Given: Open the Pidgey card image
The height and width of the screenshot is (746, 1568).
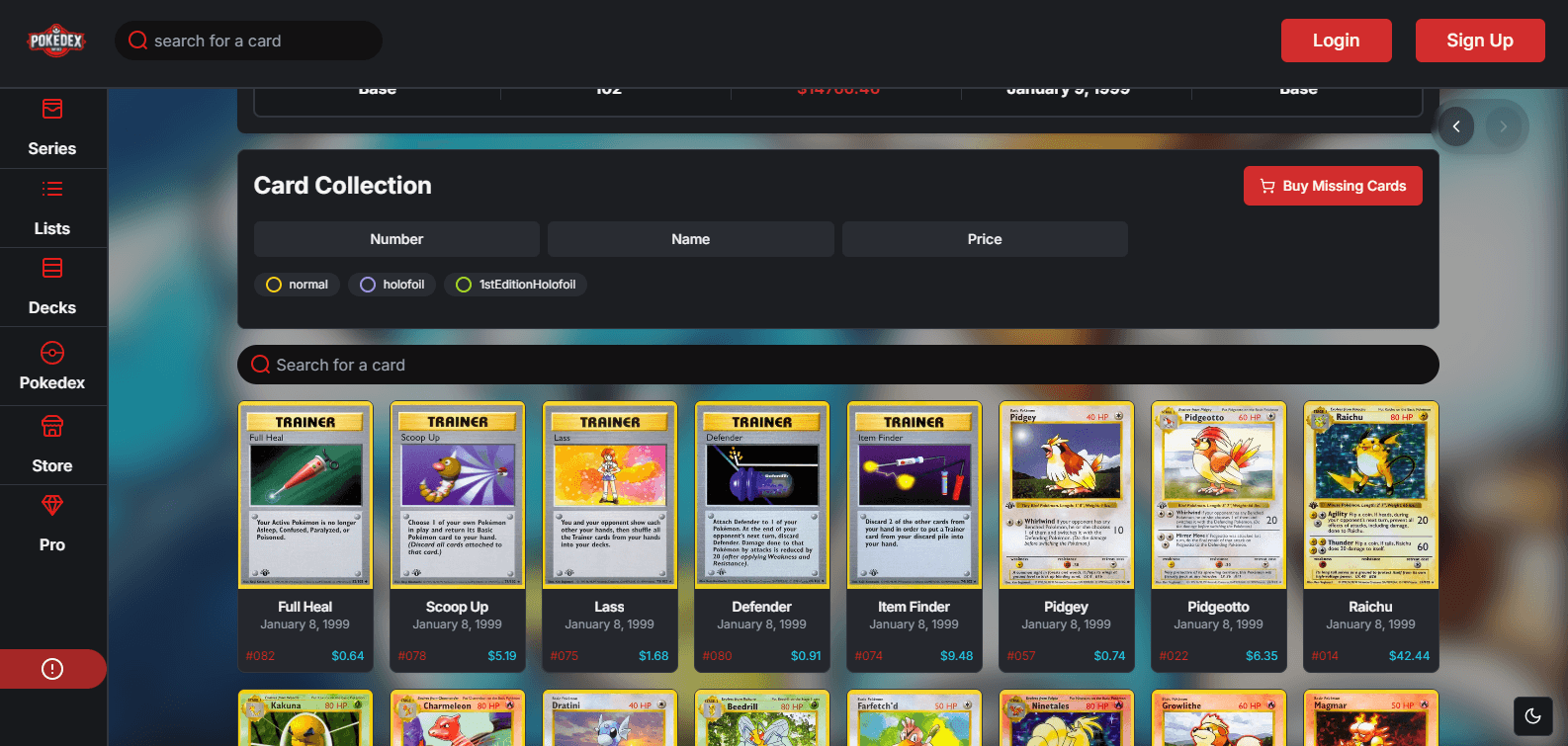Looking at the screenshot, I should point(1067,494).
